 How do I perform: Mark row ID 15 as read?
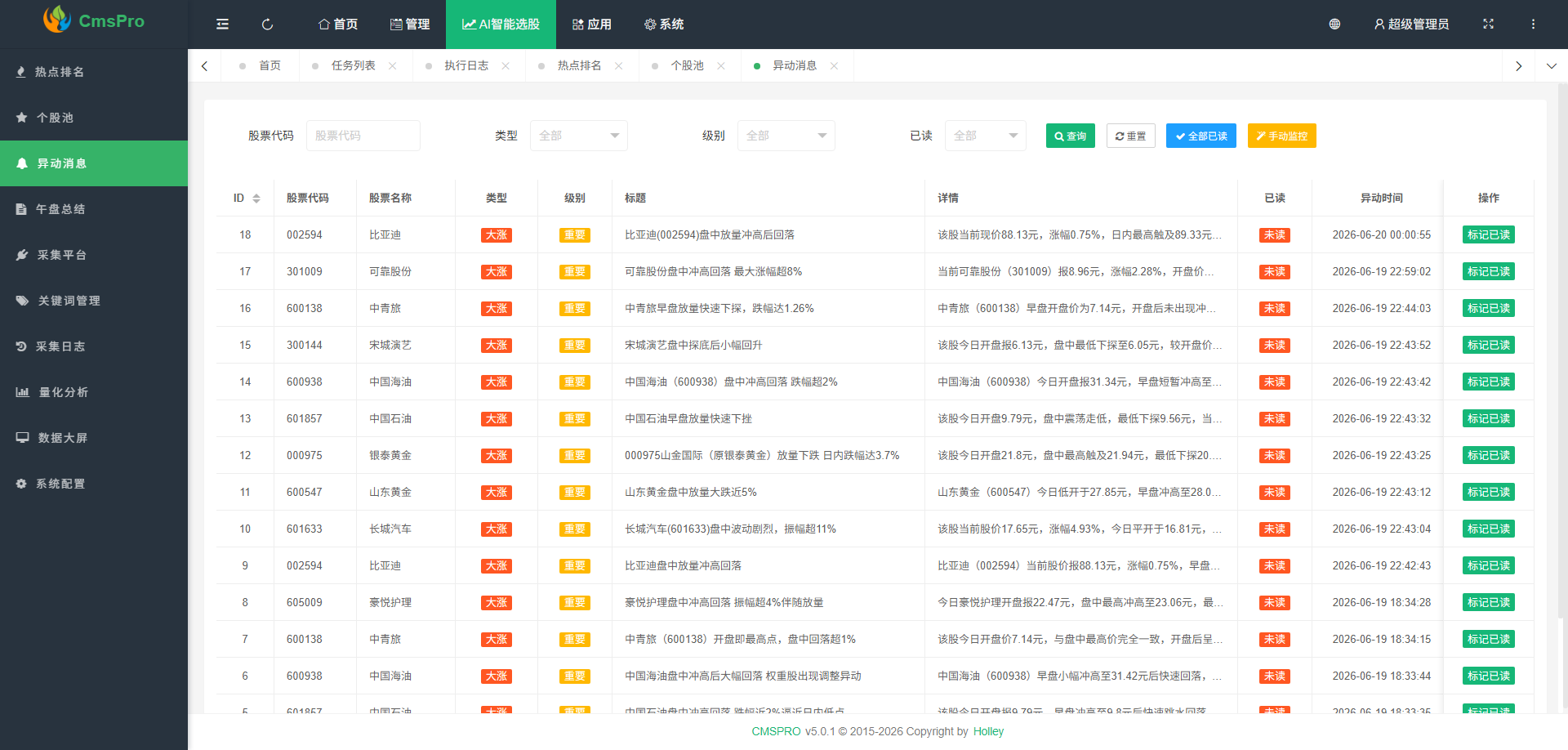[x=1488, y=346]
